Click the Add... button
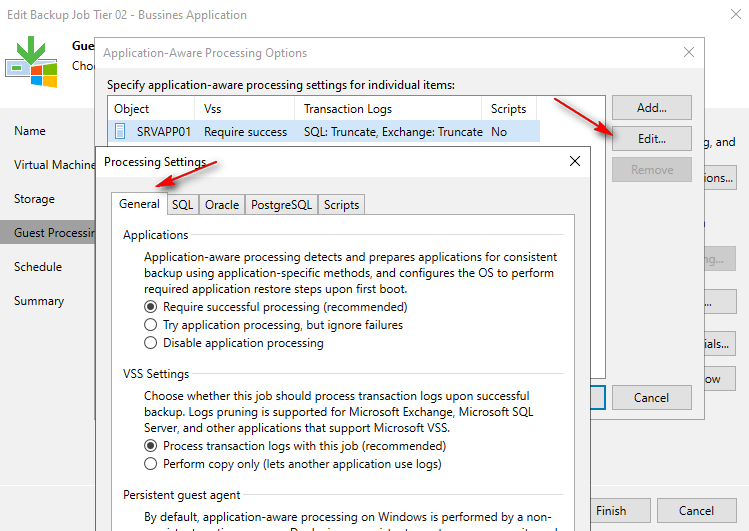 click(651, 107)
